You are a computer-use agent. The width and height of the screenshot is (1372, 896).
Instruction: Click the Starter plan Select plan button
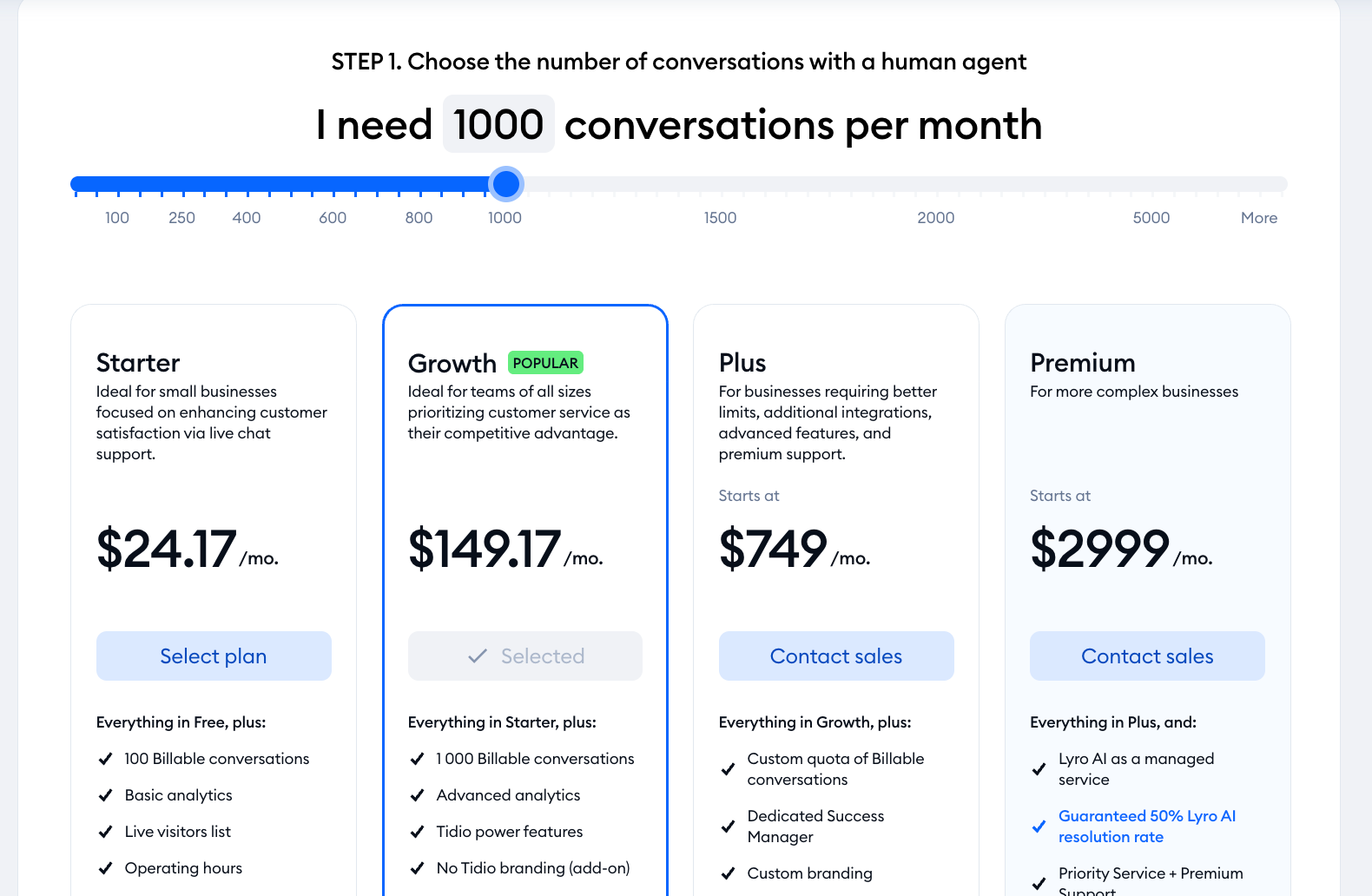(214, 656)
